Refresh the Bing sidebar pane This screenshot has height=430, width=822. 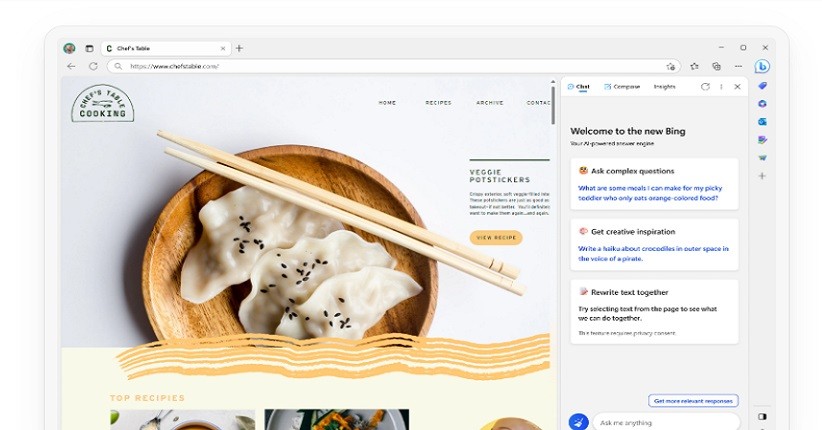coord(705,87)
